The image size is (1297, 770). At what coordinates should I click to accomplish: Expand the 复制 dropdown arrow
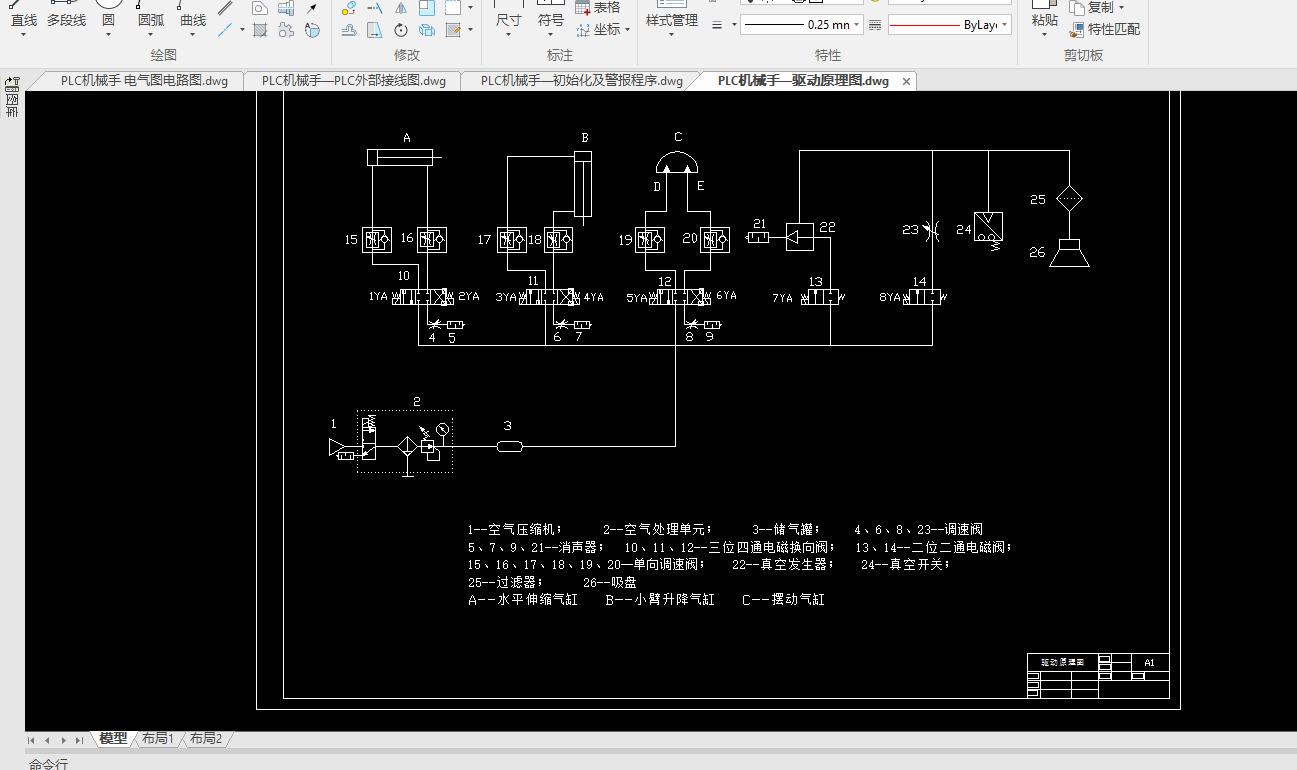point(1121,8)
